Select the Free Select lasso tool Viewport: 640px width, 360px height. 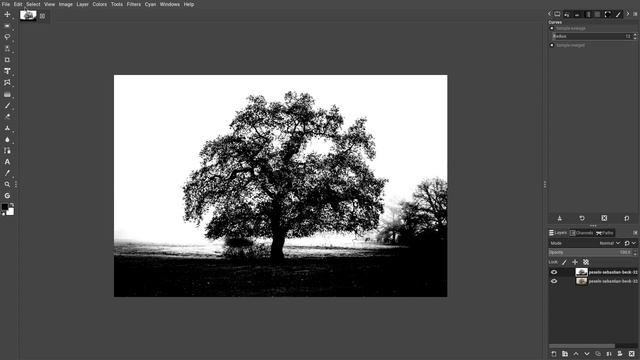(7, 37)
